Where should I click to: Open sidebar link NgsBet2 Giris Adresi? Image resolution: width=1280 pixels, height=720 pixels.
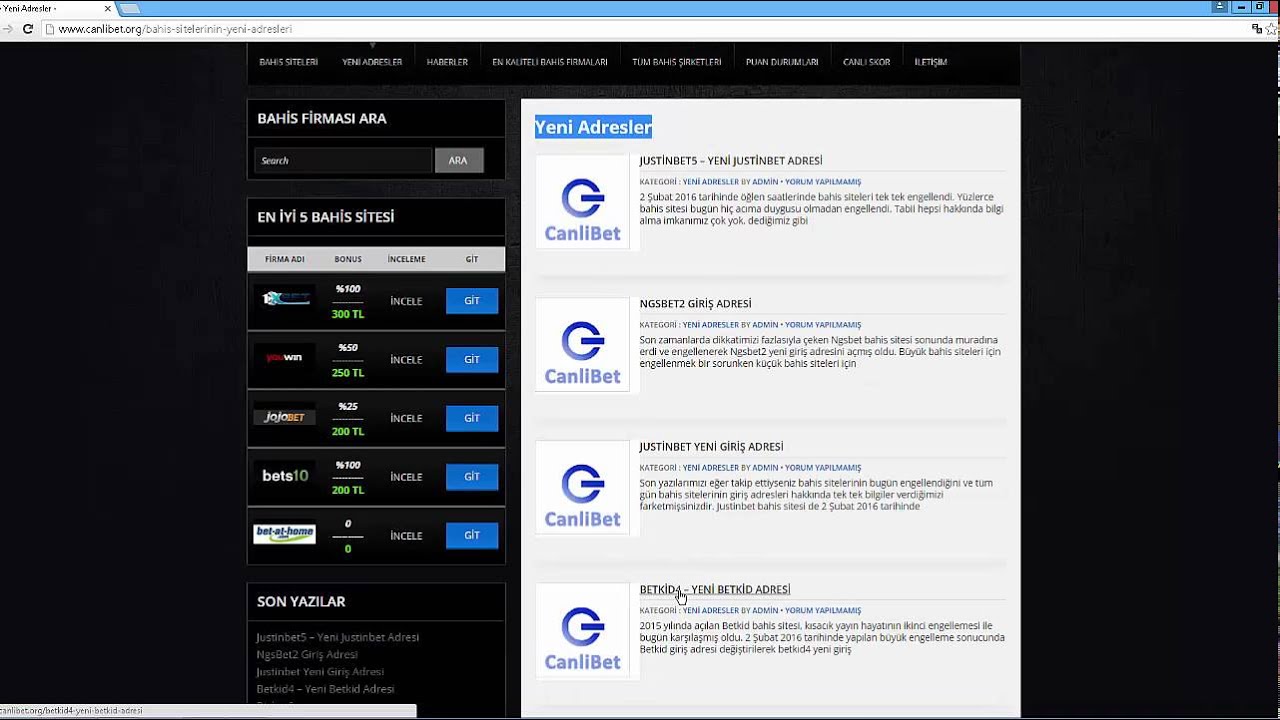tap(307, 654)
